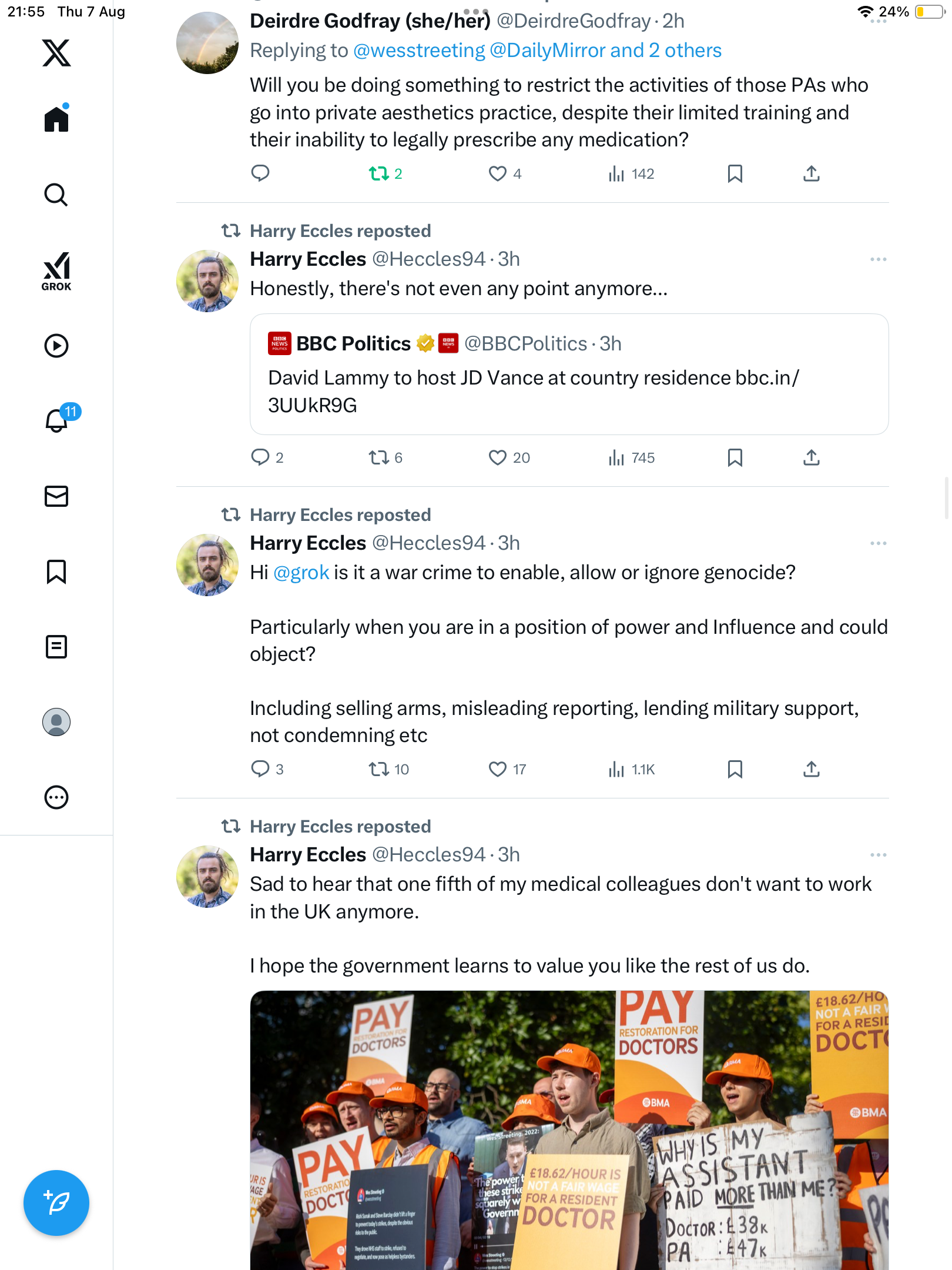Open the Lists icon in sidebar
The width and height of the screenshot is (952, 1270).
(x=56, y=647)
